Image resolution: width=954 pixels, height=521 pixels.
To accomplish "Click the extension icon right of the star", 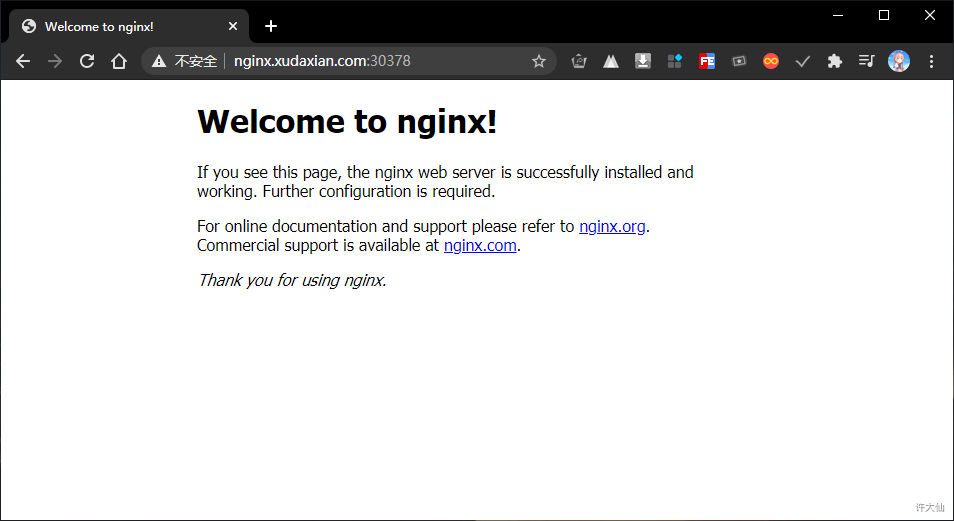I will click(579, 61).
